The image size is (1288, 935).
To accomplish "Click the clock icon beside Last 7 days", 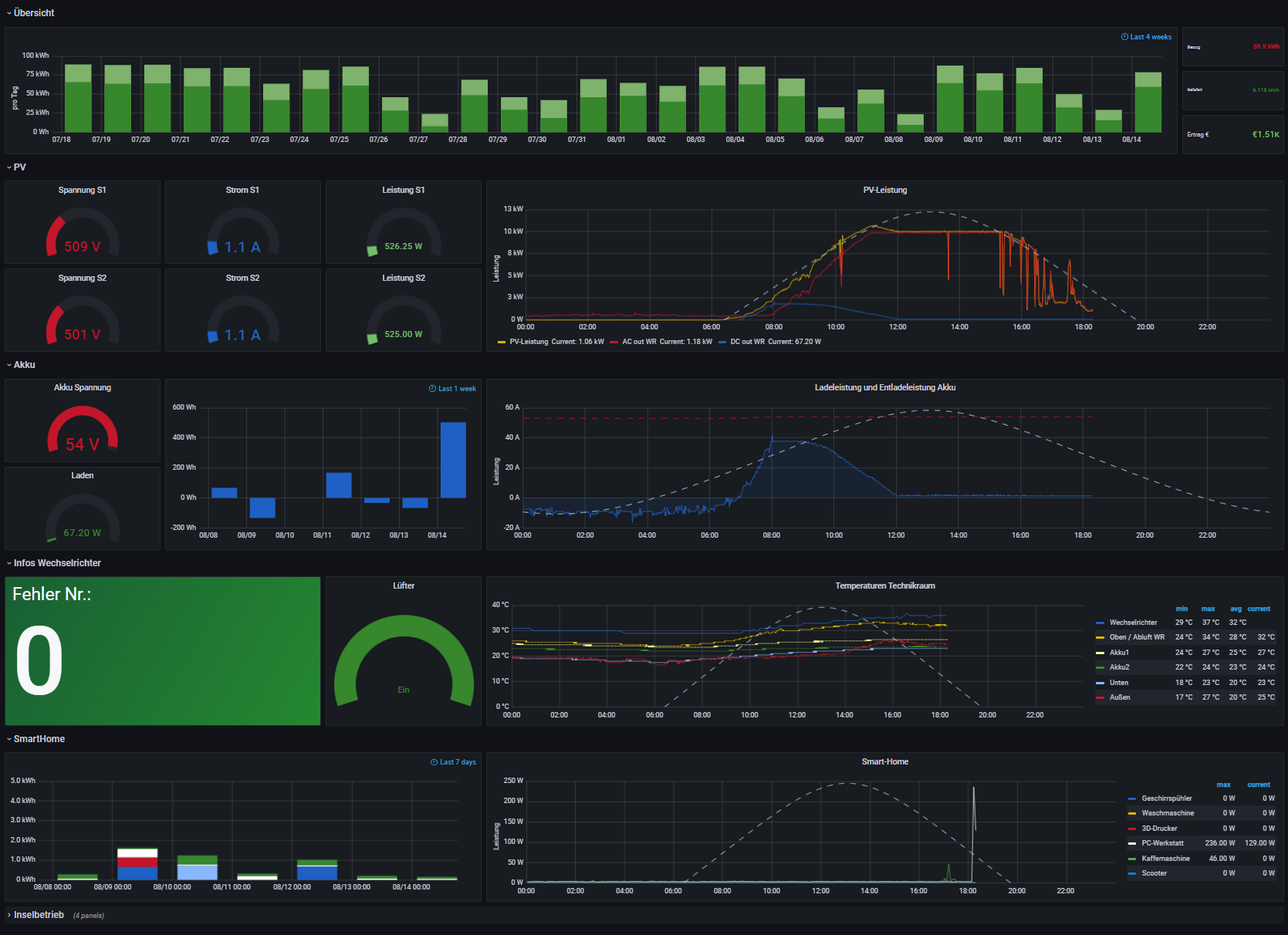I will pyautogui.click(x=434, y=762).
